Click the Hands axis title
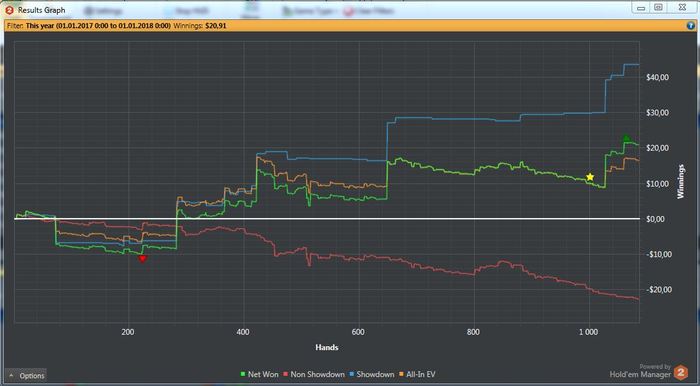 click(x=327, y=347)
